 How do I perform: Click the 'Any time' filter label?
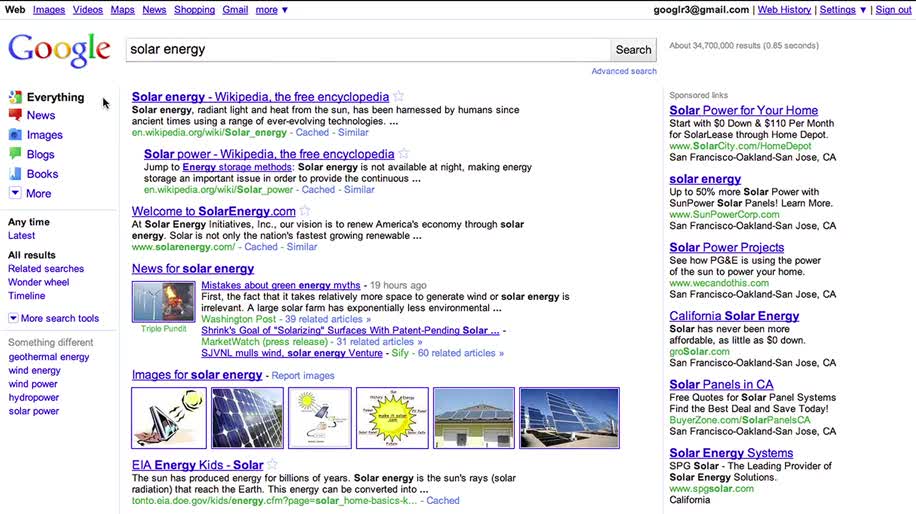[29, 222]
